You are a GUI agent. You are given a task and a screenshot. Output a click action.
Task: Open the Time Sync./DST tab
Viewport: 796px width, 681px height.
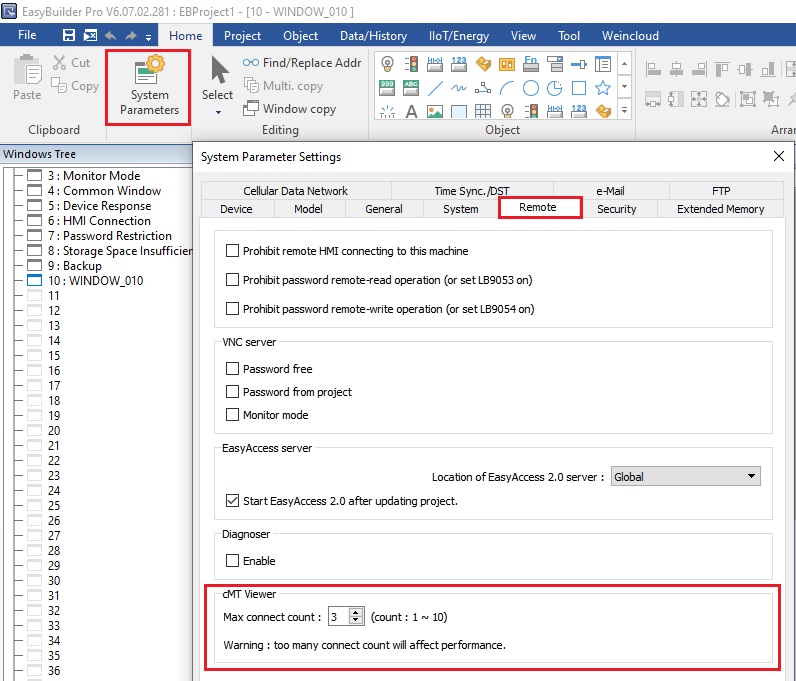pyautogui.click(x=472, y=191)
